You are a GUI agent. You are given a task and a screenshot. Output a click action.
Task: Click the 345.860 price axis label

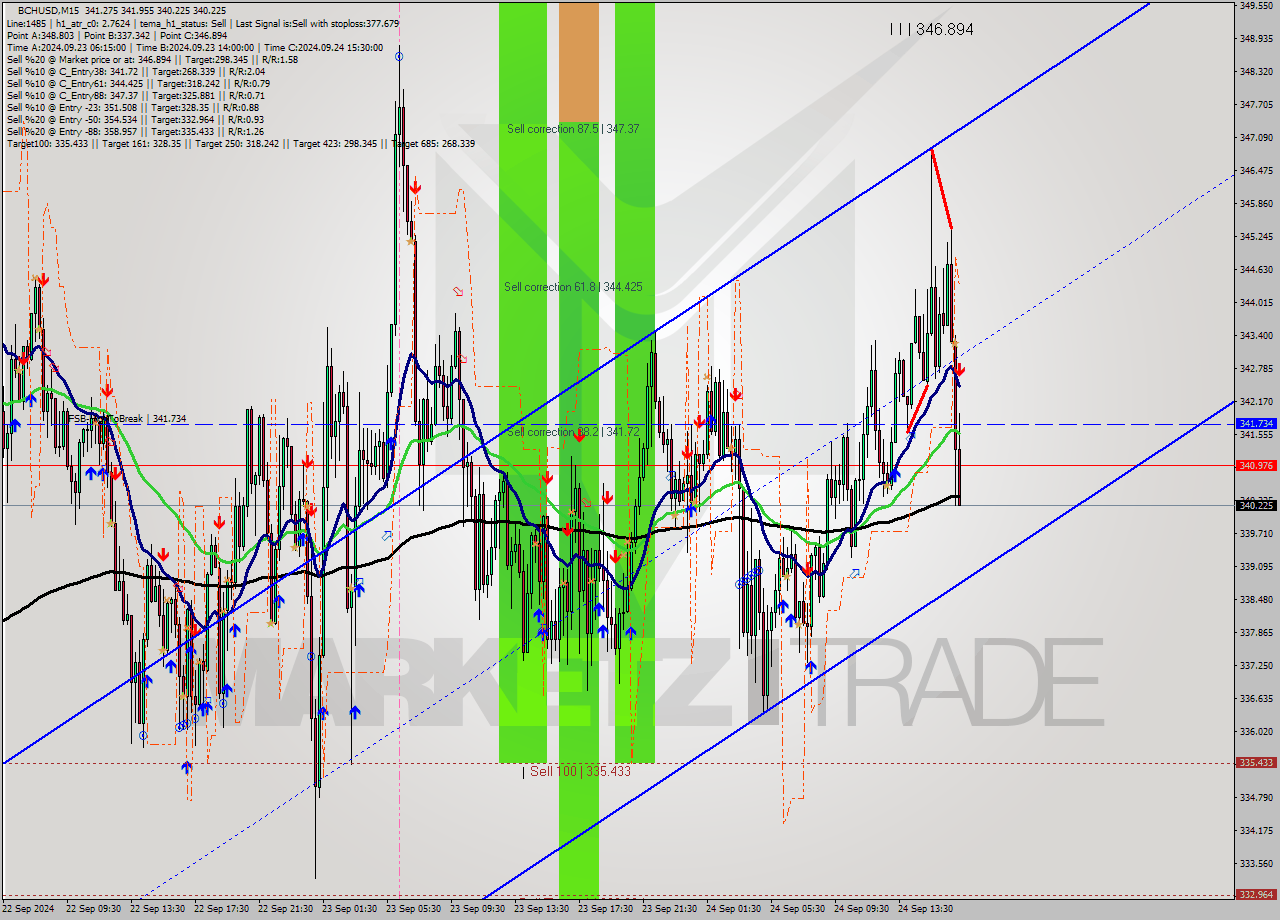tap(1256, 203)
